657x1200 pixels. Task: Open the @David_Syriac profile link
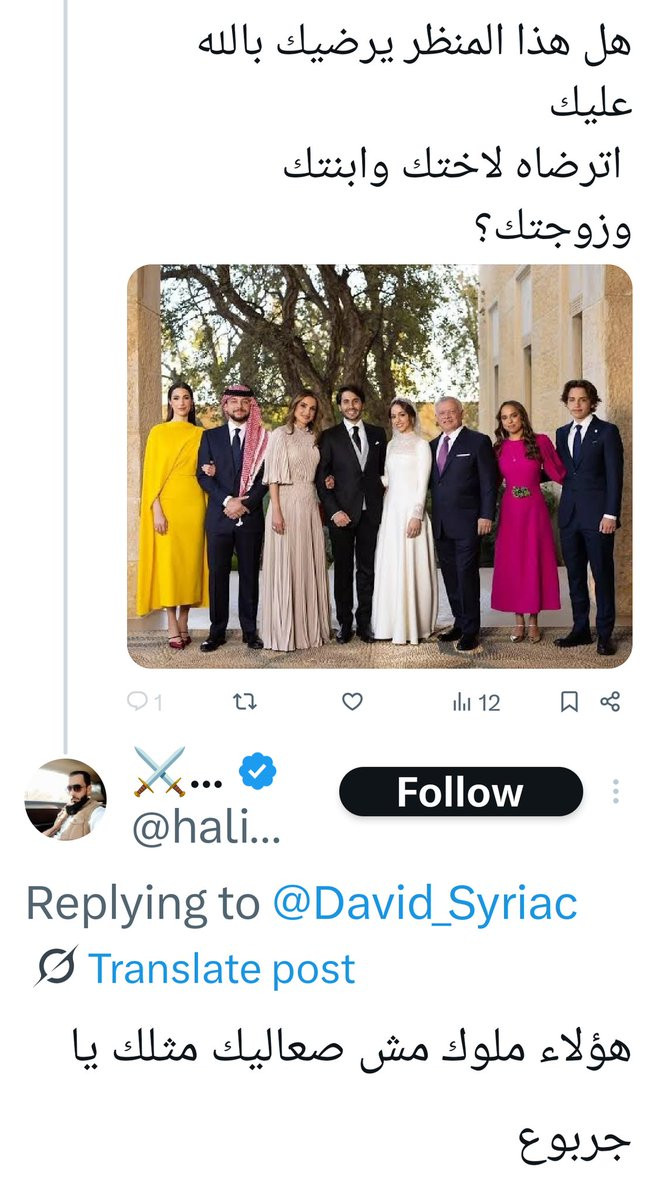pyautogui.click(x=425, y=904)
